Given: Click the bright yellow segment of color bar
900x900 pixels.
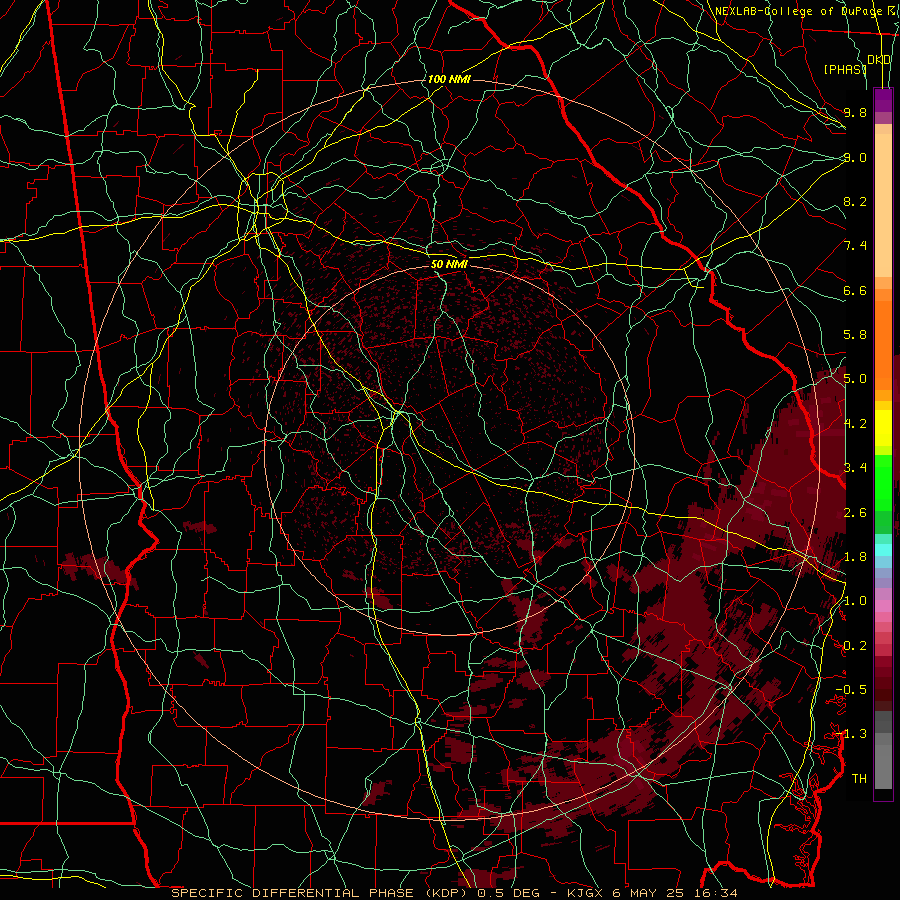Looking at the screenshot, I should pyautogui.click(x=883, y=428).
